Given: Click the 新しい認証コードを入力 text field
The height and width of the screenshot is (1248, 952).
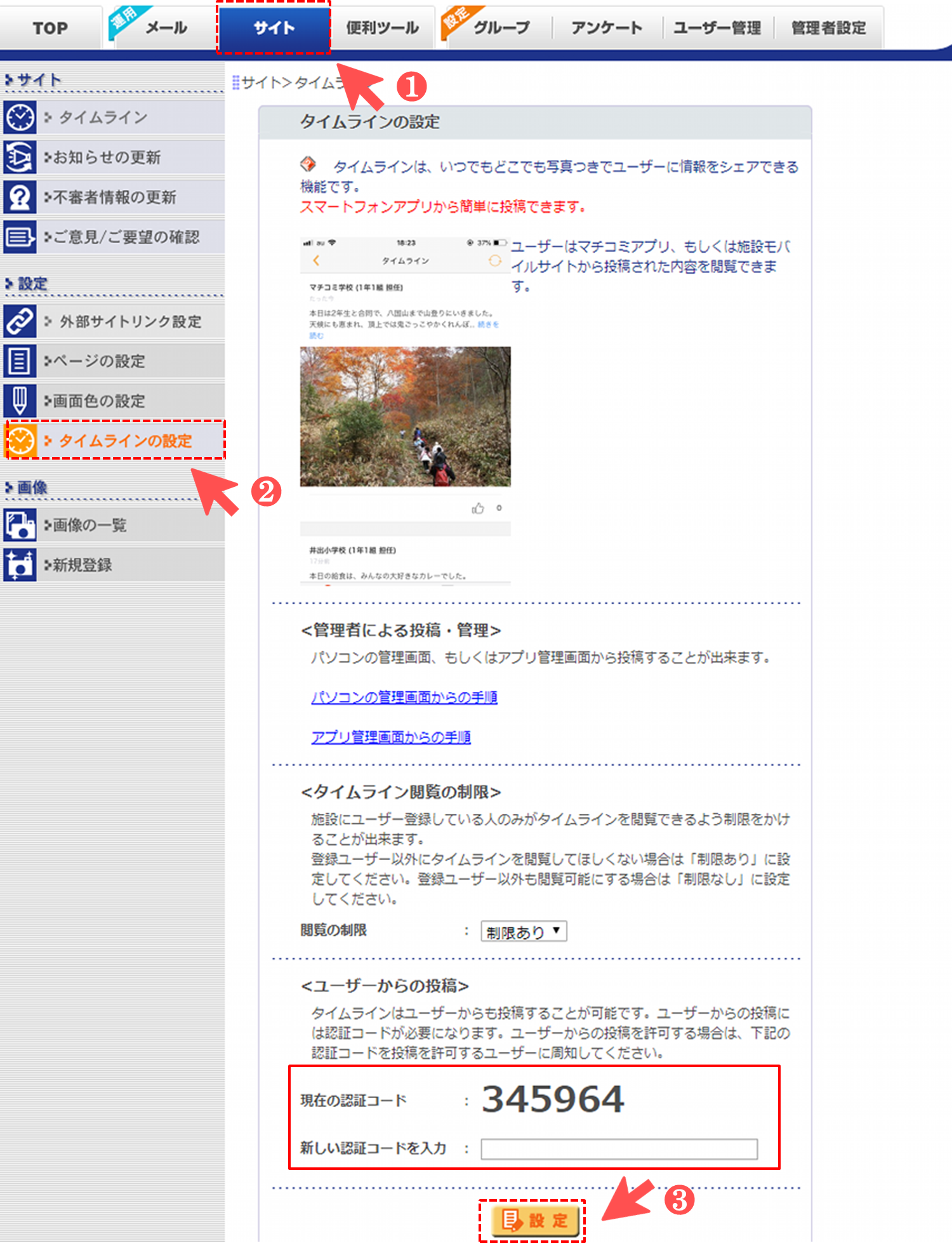Looking at the screenshot, I should point(618,1148).
